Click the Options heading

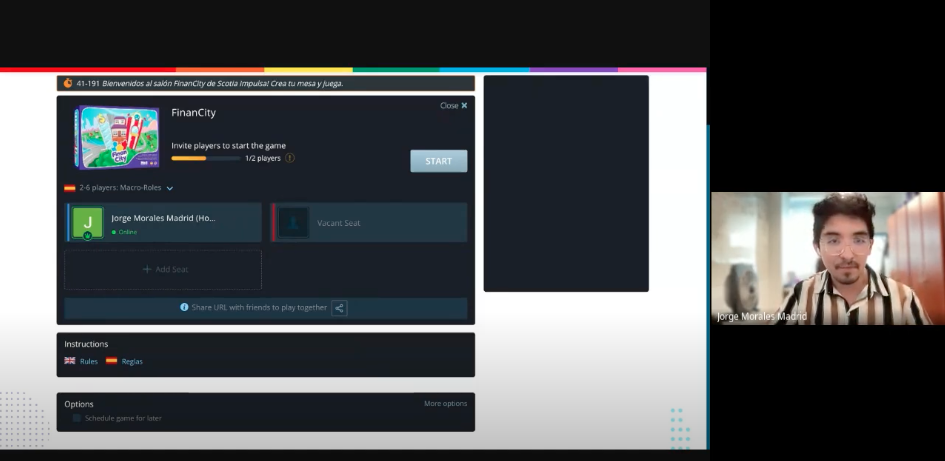79,404
